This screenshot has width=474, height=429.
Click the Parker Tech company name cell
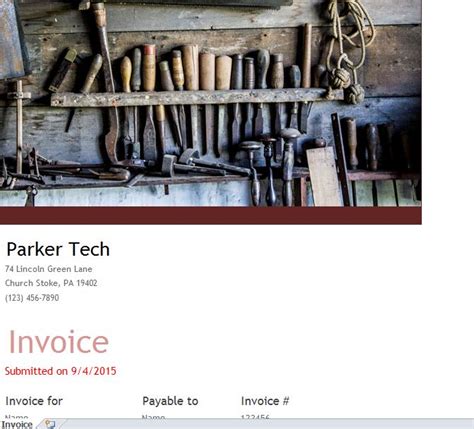click(x=58, y=249)
